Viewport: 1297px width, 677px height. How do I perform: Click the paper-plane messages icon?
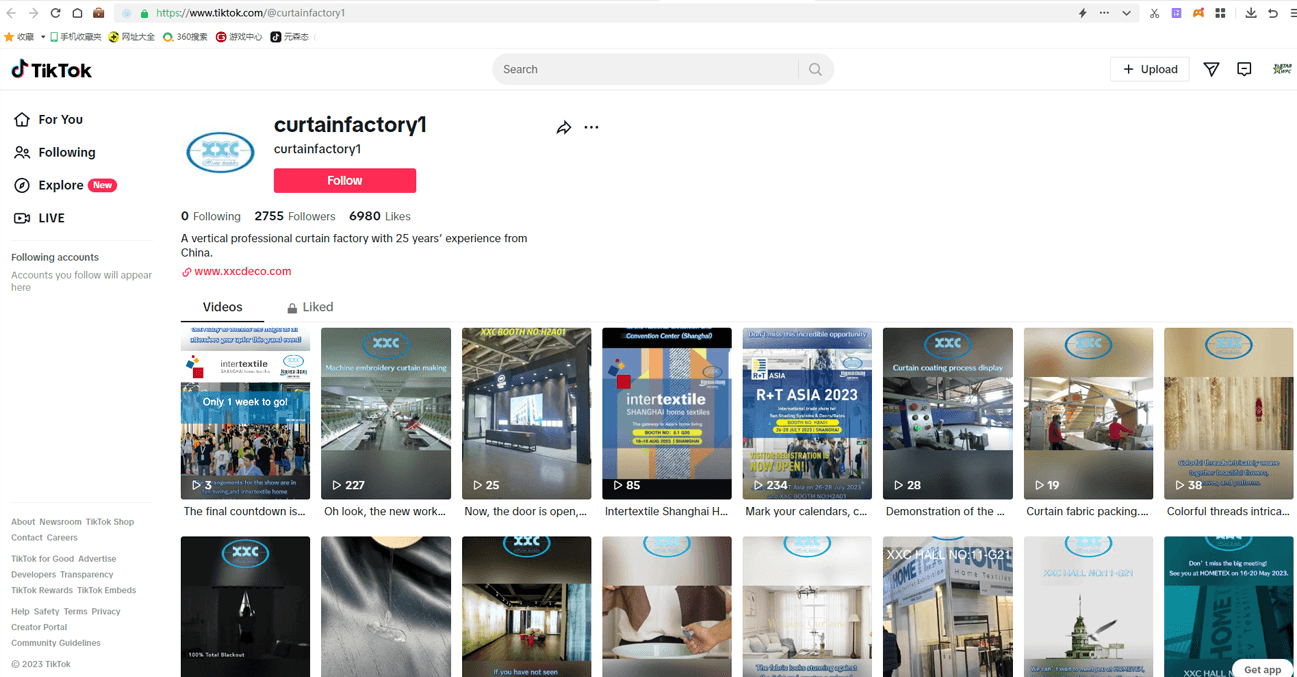1211,69
